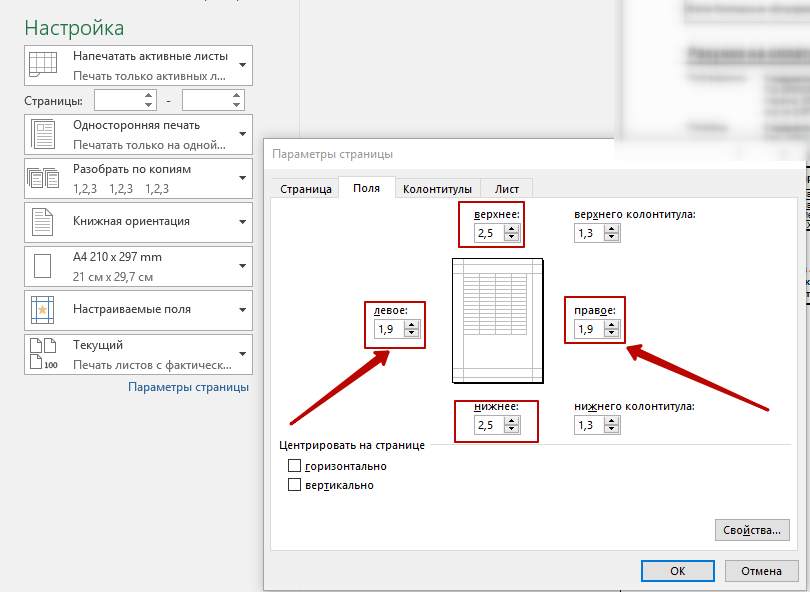This screenshot has width=810, height=592.
Task: Enable the горизонтально centering checkbox
Action: (294, 466)
